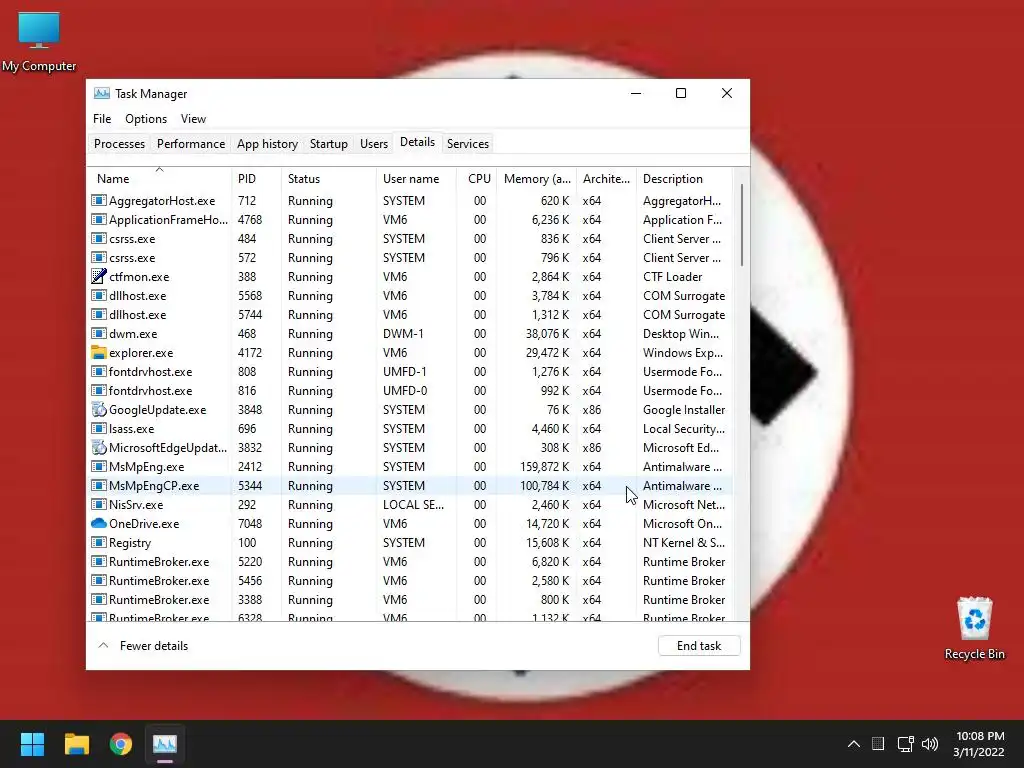Click the explorer.exe folder icon
This screenshot has height=768, width=1024.
tap(99, 353)
